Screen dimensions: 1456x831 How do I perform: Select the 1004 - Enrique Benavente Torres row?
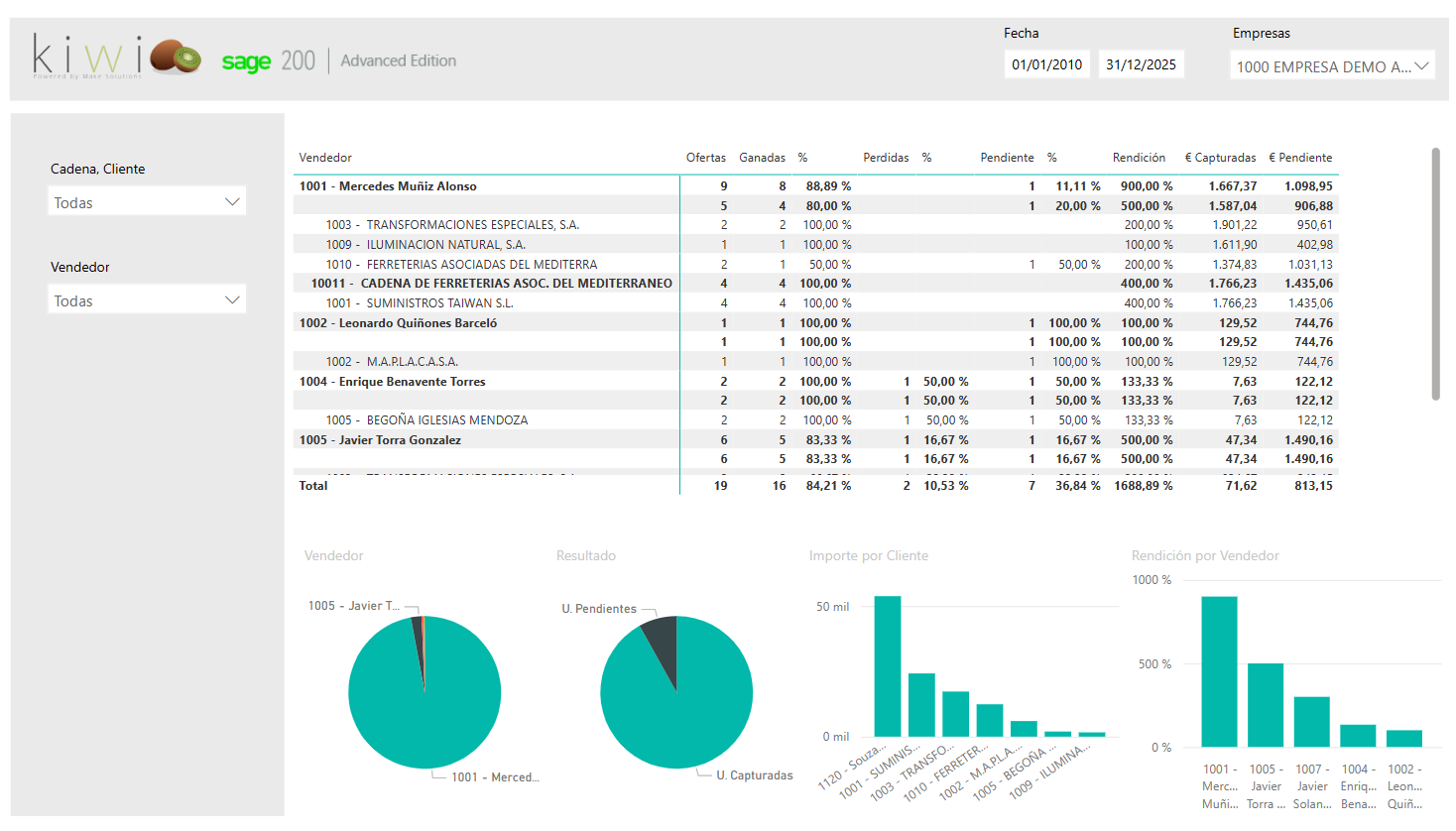(392, 382)
